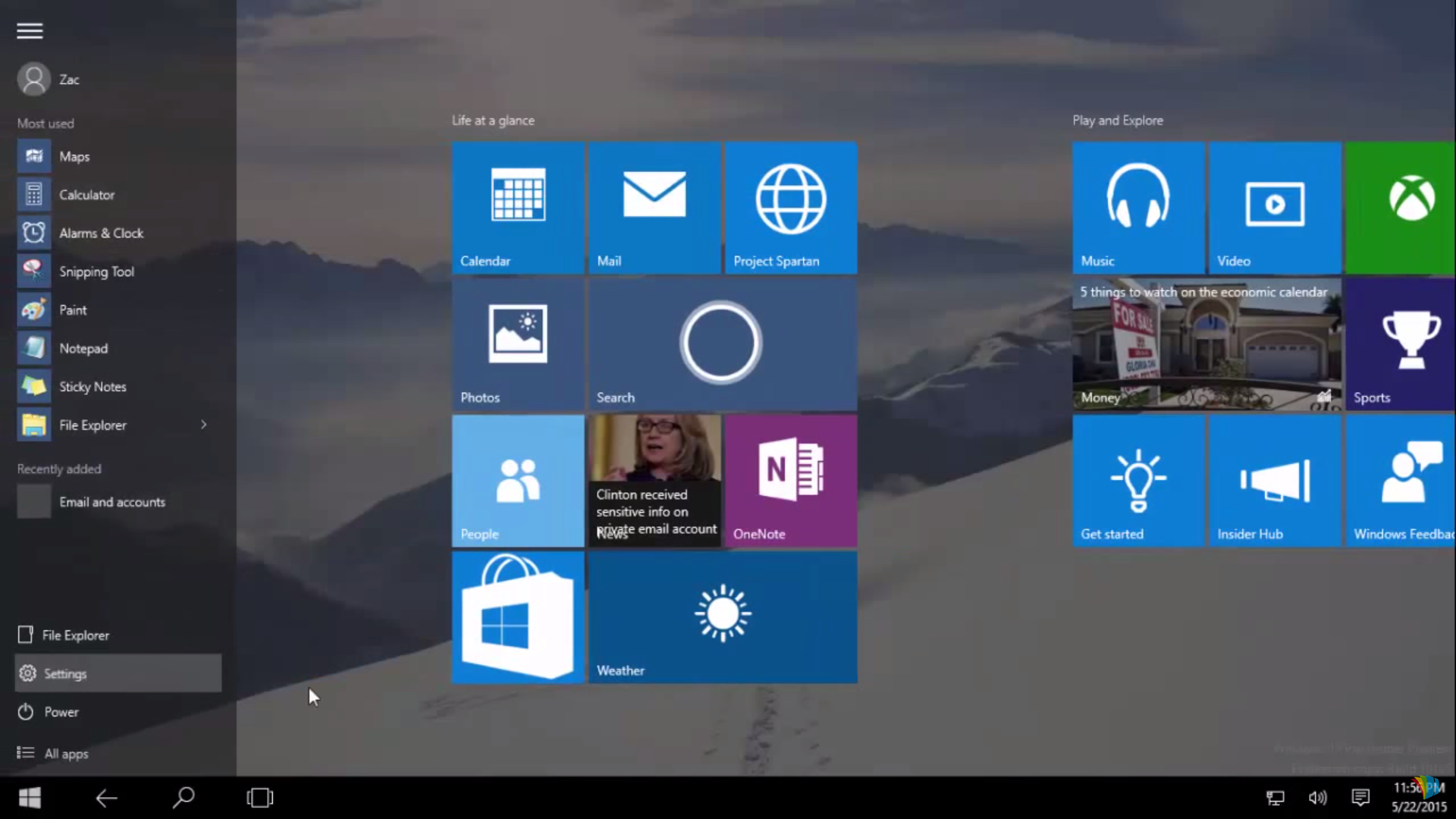The width and height of the screenshot is (1456, 819).
Task: Open the Music tile
Action: (x=1138, y=208)
